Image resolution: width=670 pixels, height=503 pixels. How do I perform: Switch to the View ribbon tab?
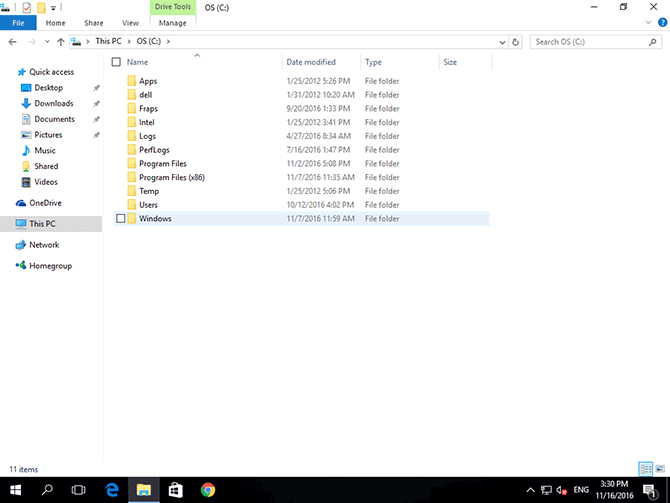pos(130,23)
